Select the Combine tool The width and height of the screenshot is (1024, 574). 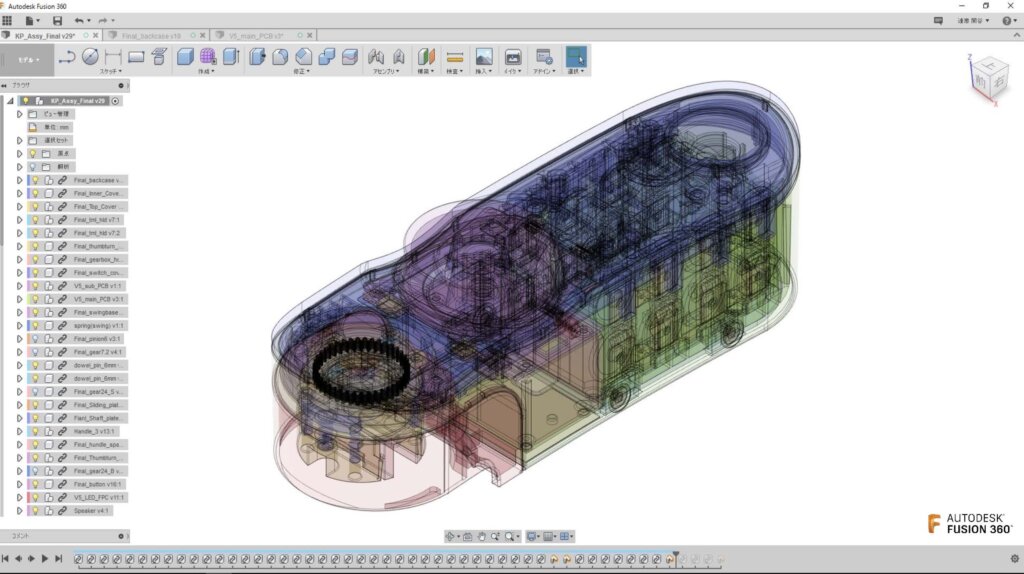coord(327,57)
